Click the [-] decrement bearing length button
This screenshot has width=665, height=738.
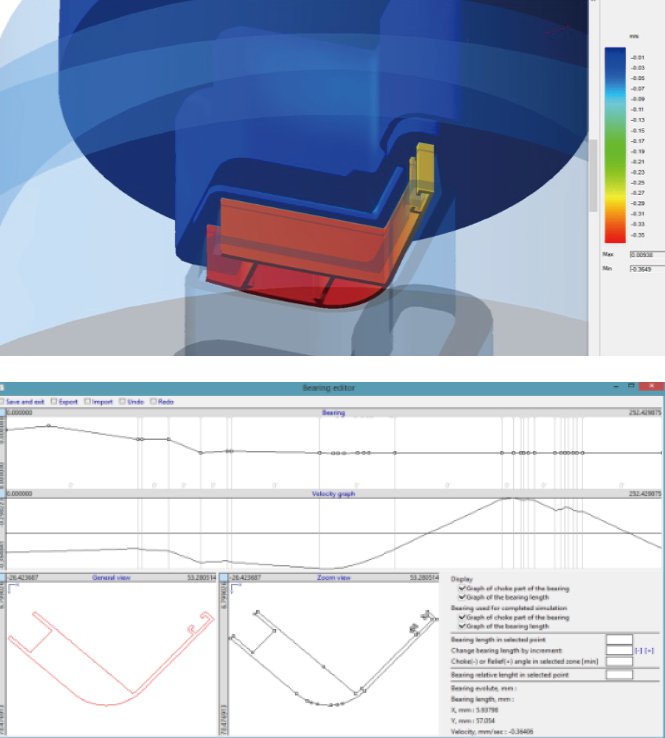(x=639, y=650)
